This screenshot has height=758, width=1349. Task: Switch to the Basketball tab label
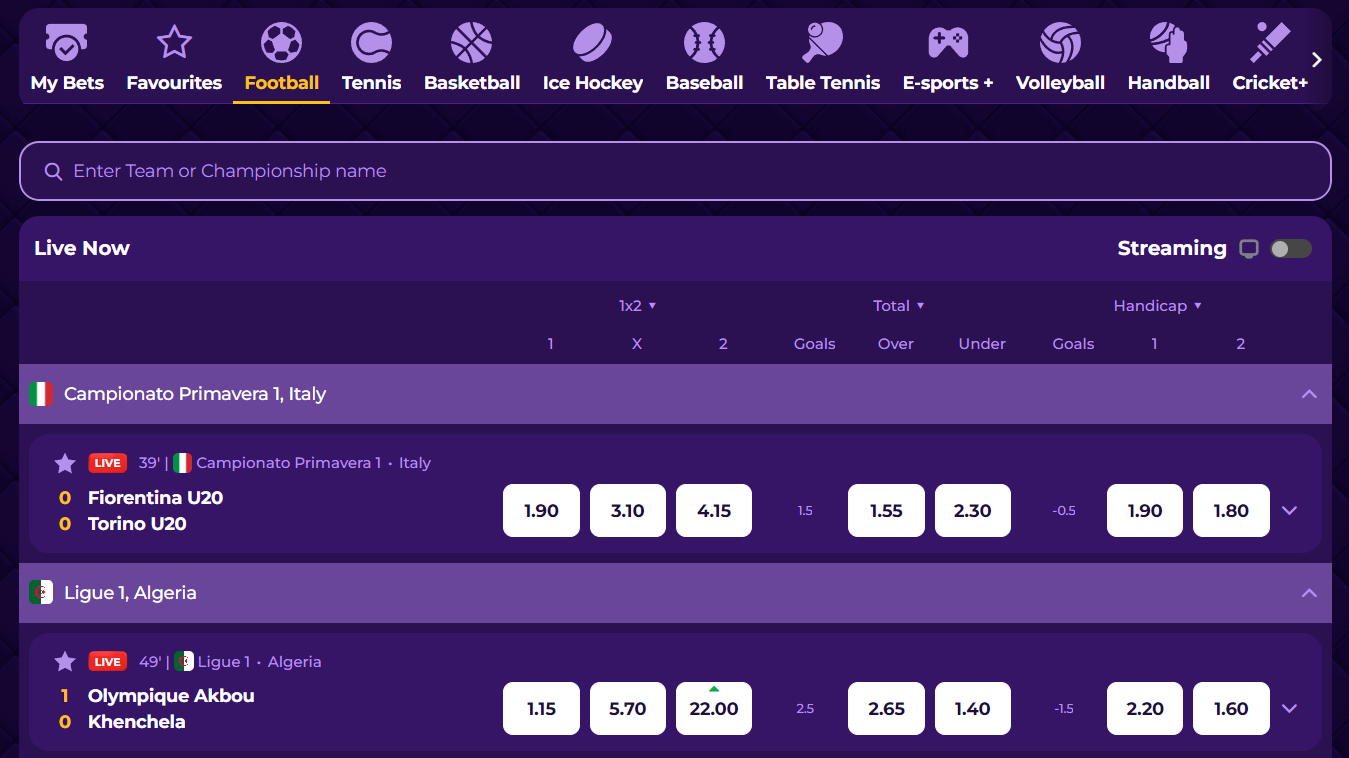coord(472,83)
